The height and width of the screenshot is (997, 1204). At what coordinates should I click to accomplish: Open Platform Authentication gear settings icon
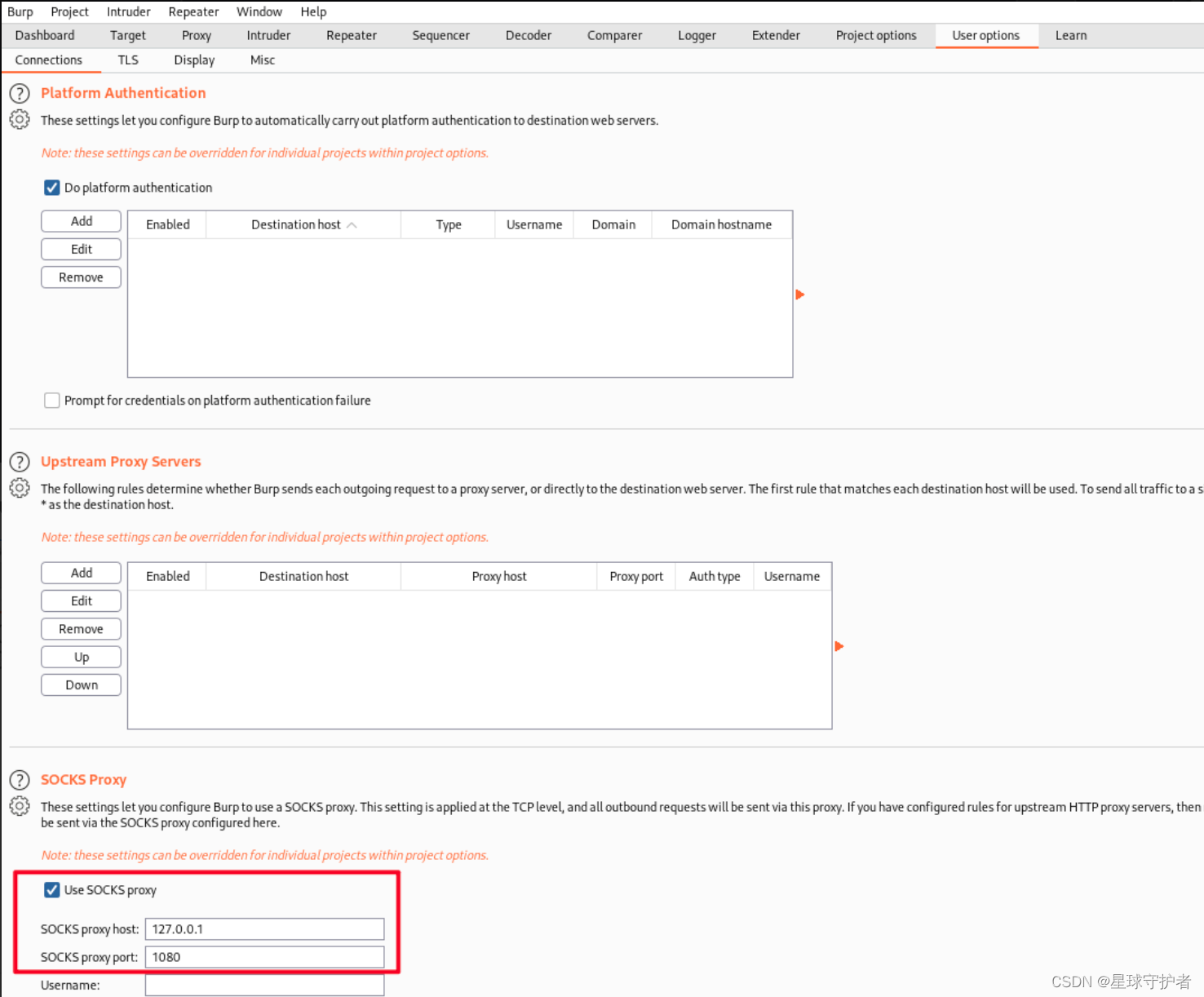pos(20,120)
